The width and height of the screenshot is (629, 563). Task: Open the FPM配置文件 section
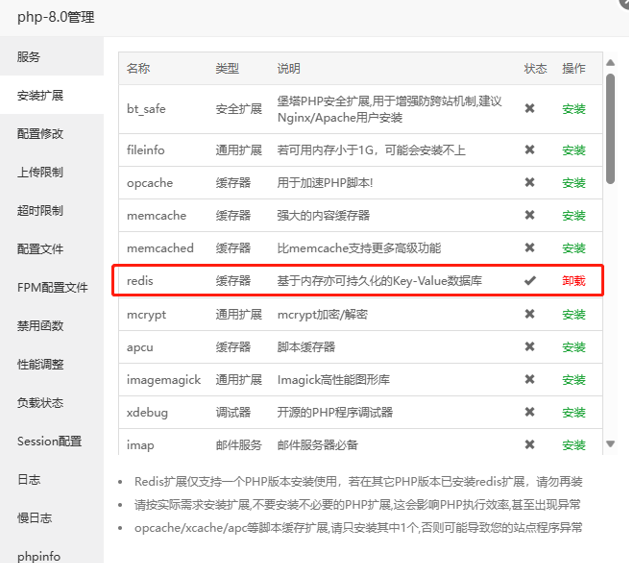tap(52, 287)
